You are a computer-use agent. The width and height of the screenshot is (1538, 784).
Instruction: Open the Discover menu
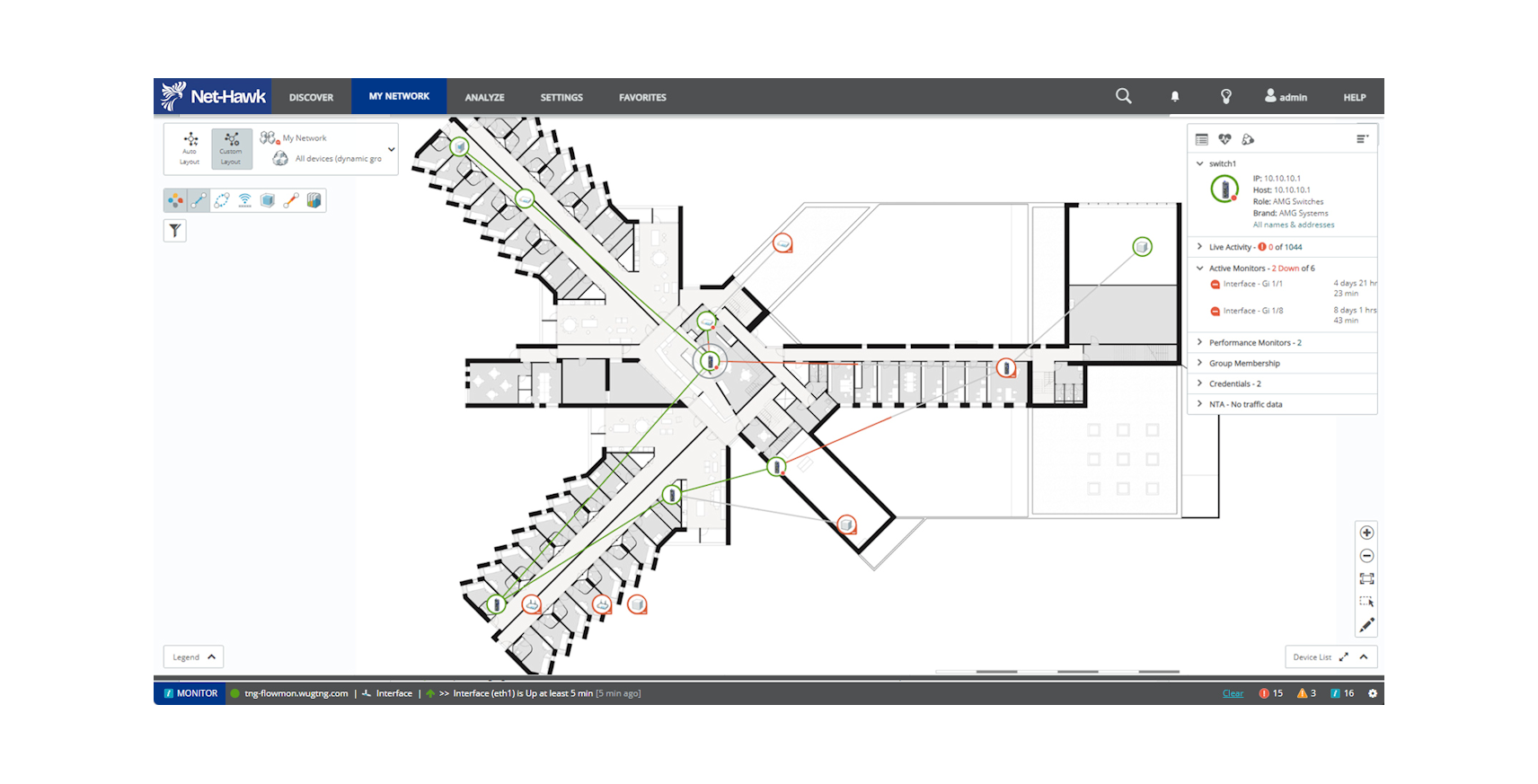(311, 97)
